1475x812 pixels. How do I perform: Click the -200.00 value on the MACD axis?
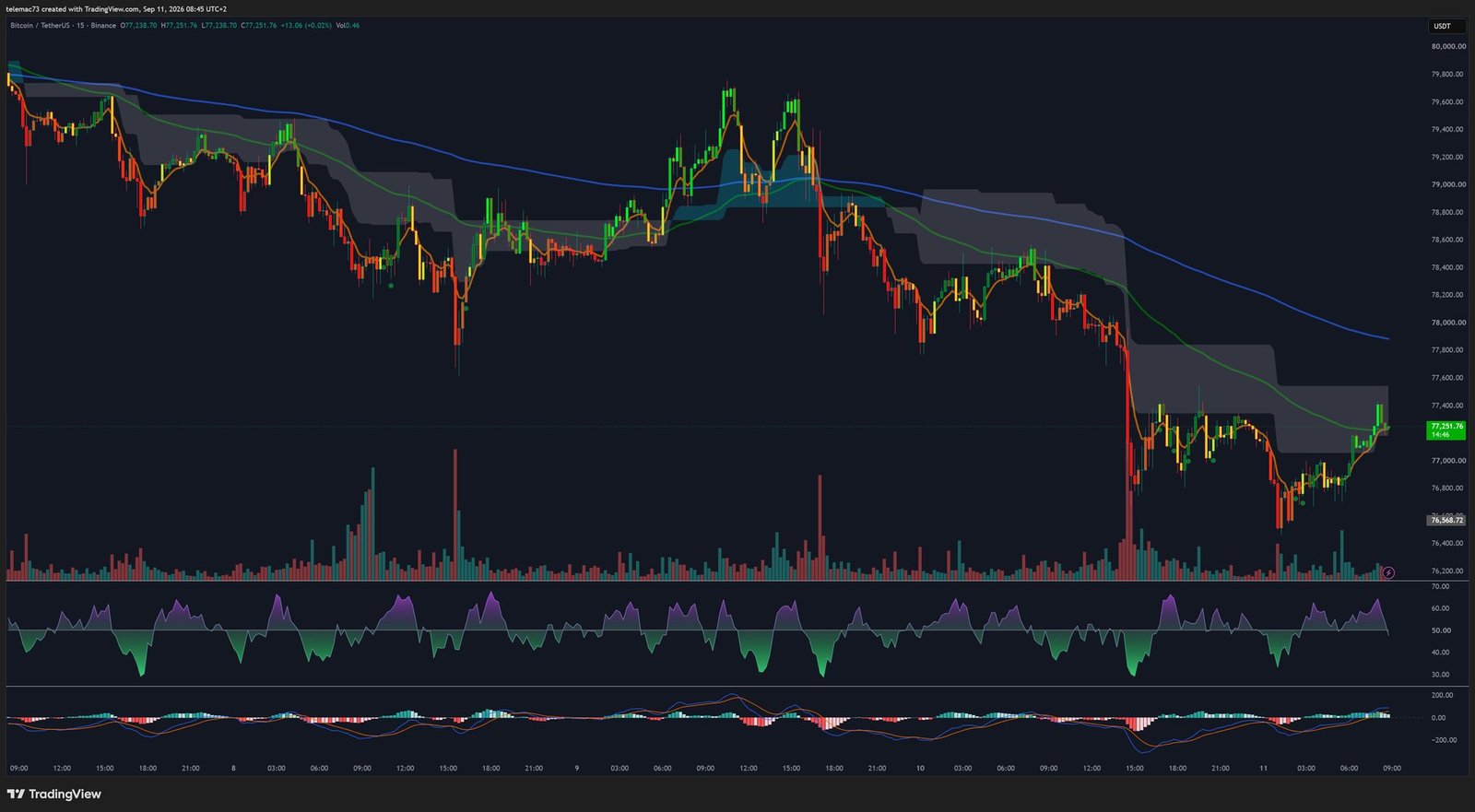1444,739
